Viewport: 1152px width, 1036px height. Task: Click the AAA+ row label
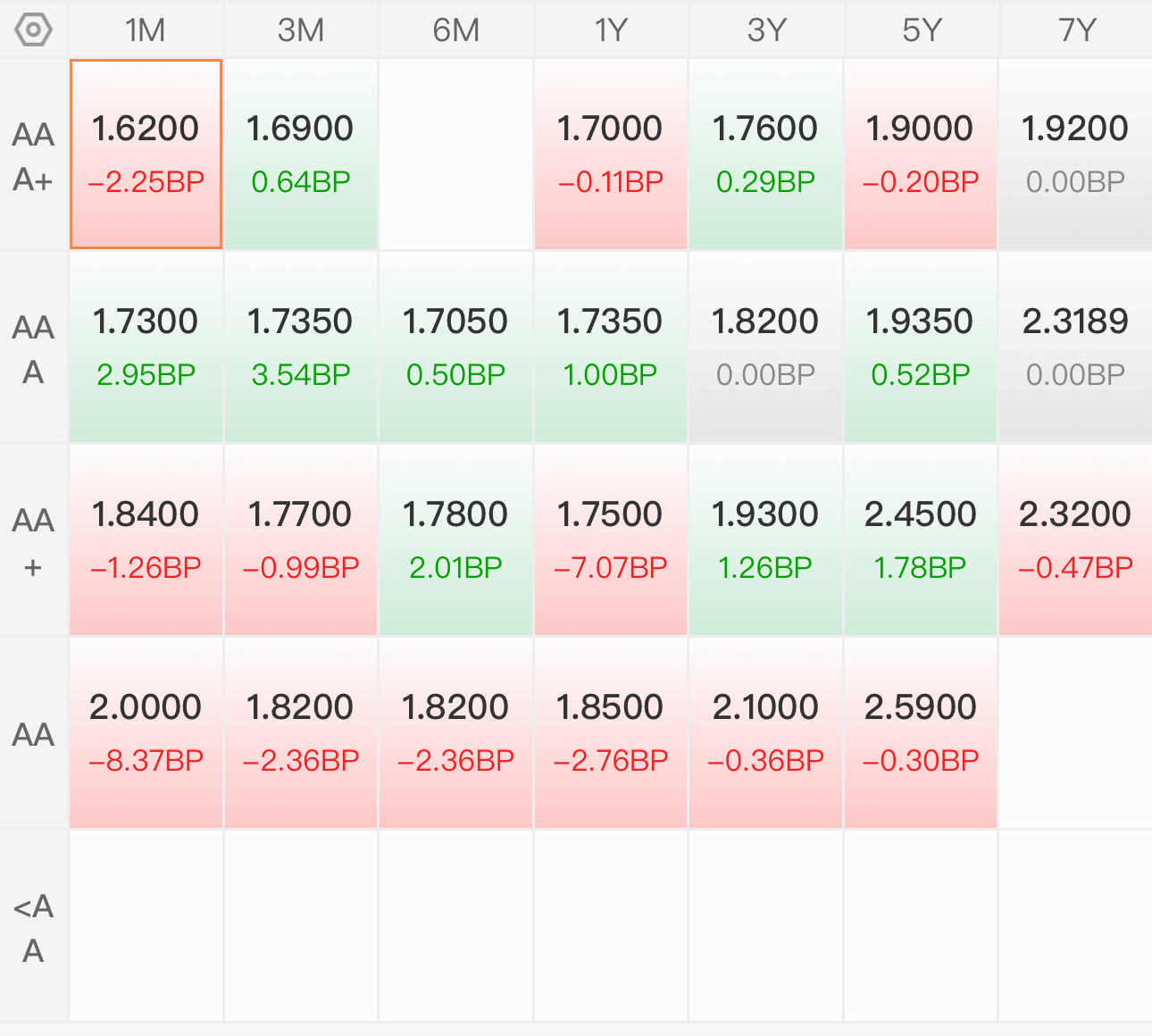pyautogui.click(x=34, y=156)
